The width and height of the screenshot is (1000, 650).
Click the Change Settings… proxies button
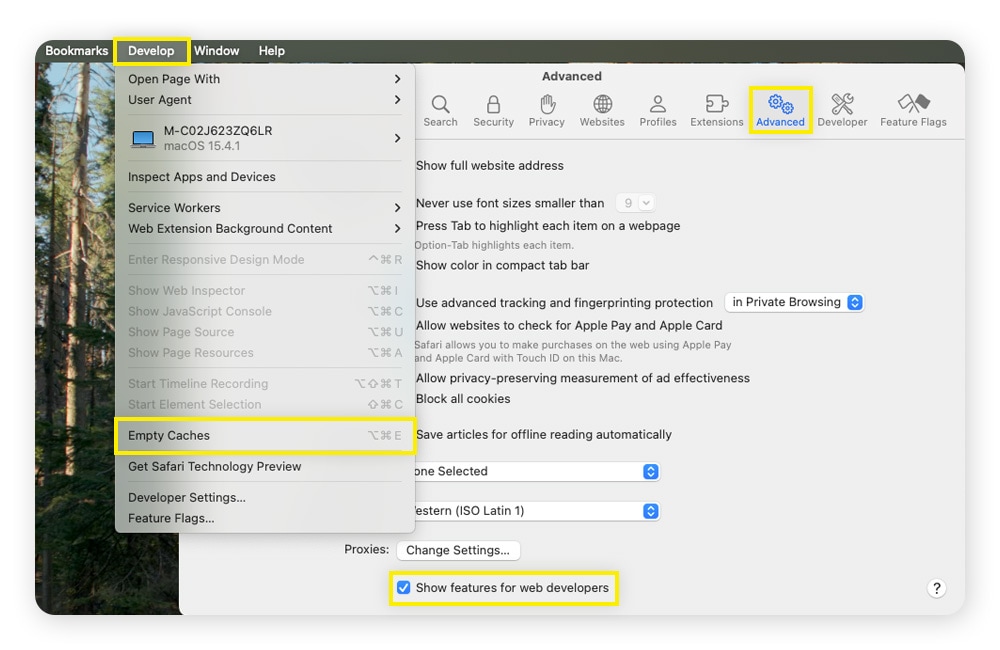click(x=458, y=550)
